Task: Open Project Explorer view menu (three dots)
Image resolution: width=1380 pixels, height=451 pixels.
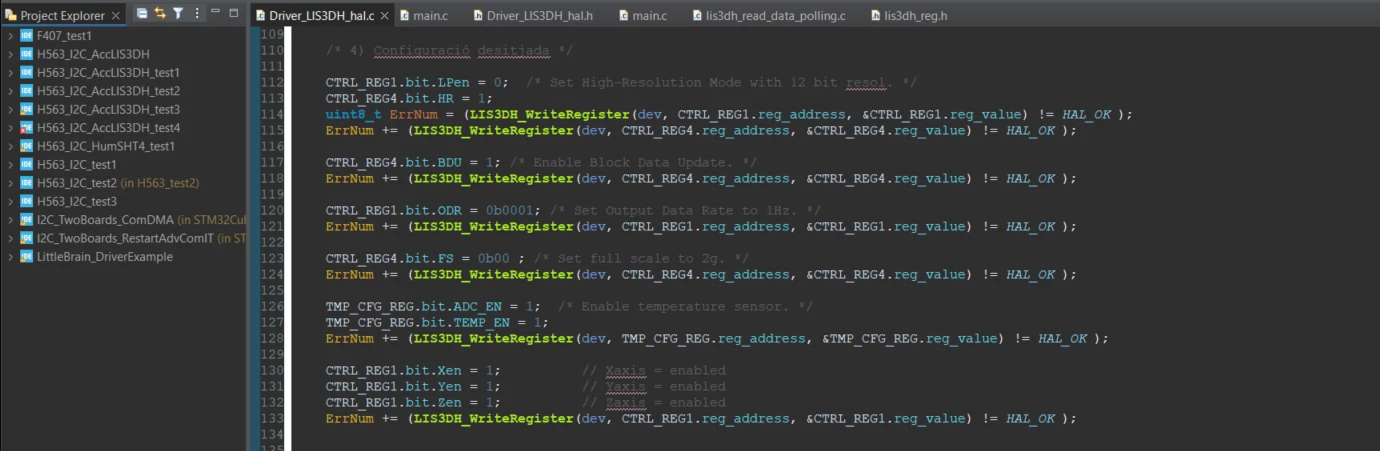Action: coord(196,14)
